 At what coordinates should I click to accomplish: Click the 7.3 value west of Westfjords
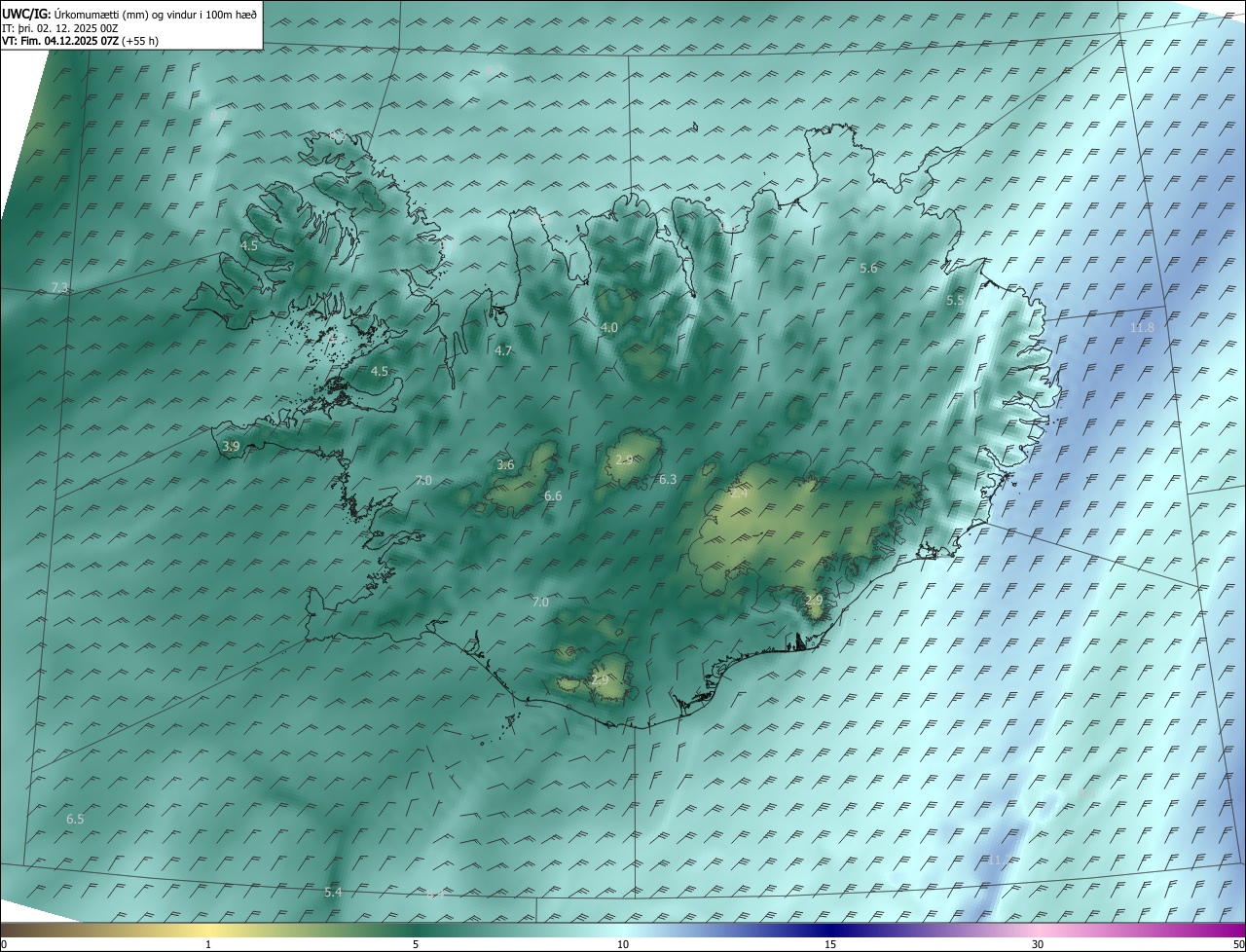(59, 288)
